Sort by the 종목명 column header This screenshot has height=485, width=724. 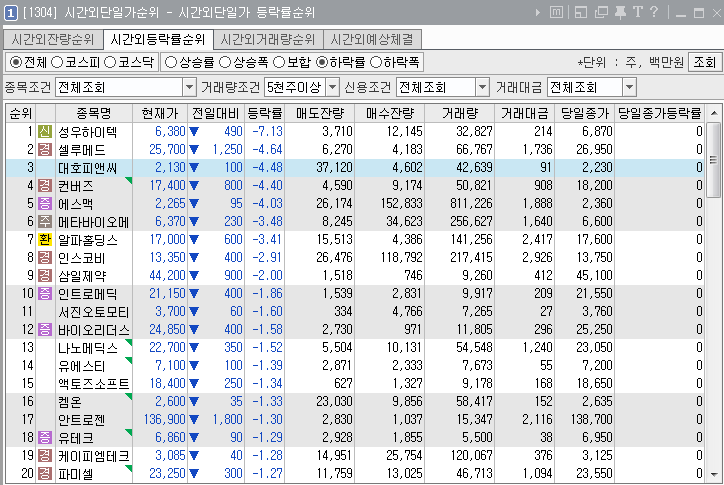(x=94, y=113)
